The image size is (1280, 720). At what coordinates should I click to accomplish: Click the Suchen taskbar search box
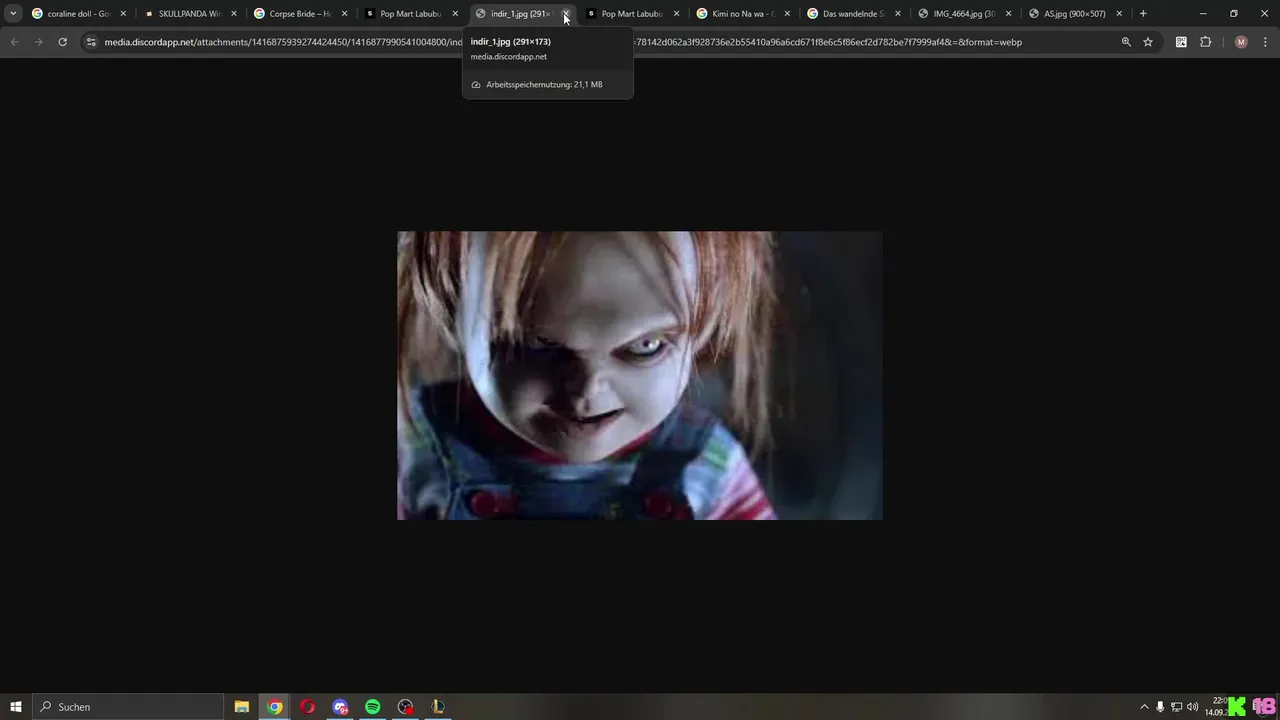coord(128,707)
